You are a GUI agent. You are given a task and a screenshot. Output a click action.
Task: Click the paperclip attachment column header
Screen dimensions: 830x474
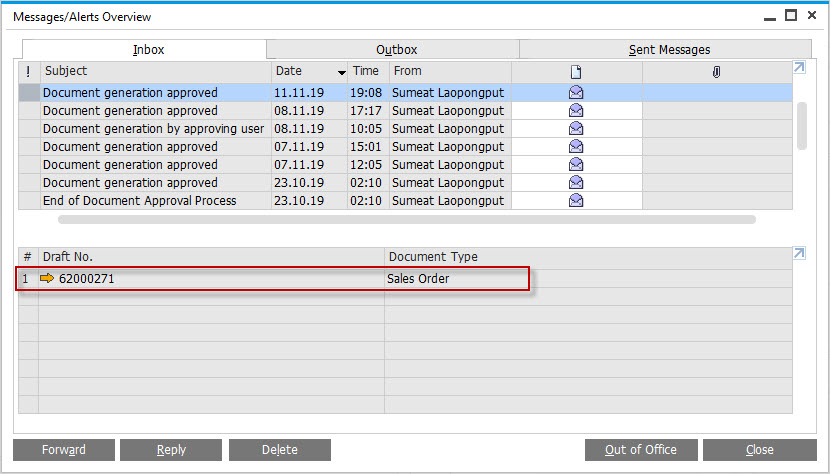point(717,71)
